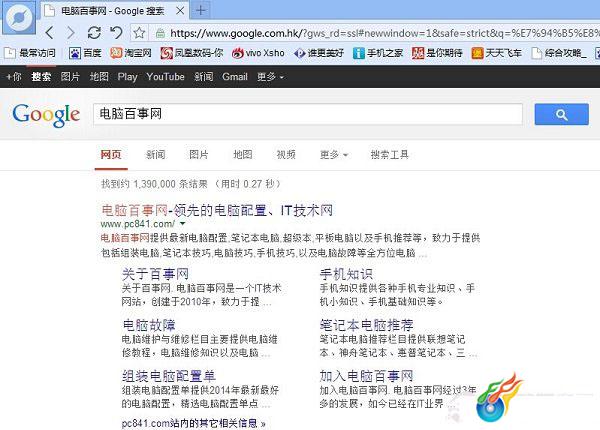
Task: Open the 是你期待 bookmark
Action: [438, 53]
